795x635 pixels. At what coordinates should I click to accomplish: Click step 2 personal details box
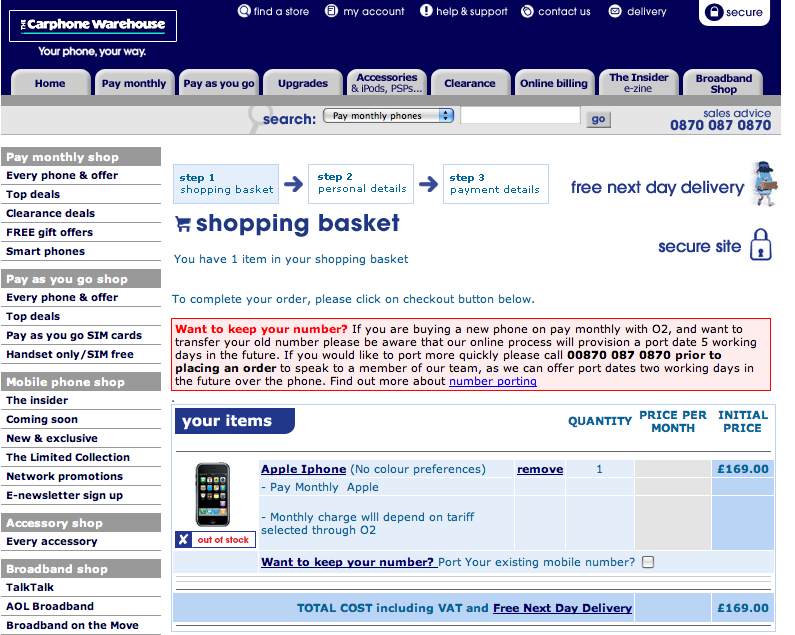click(x=361, y=184)
